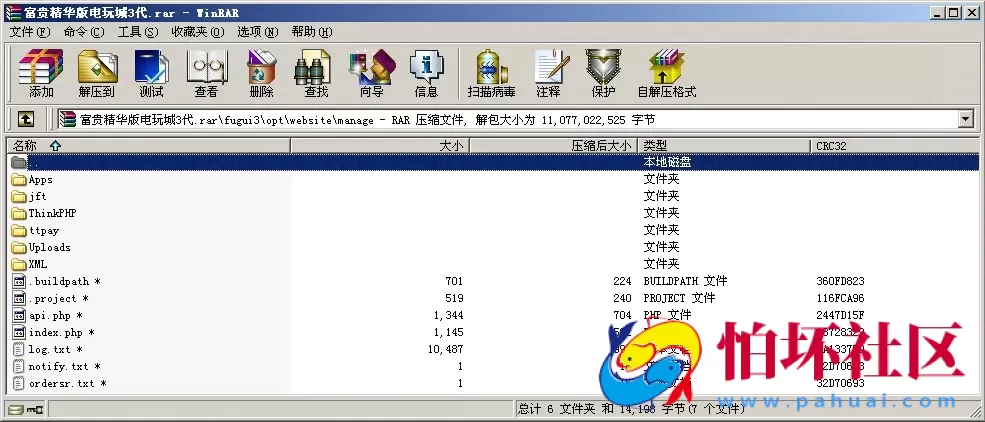Open the address path dropdown arrow
Image resolution: width=985 pixels, height=422 pixels.
tap(966, 119)
